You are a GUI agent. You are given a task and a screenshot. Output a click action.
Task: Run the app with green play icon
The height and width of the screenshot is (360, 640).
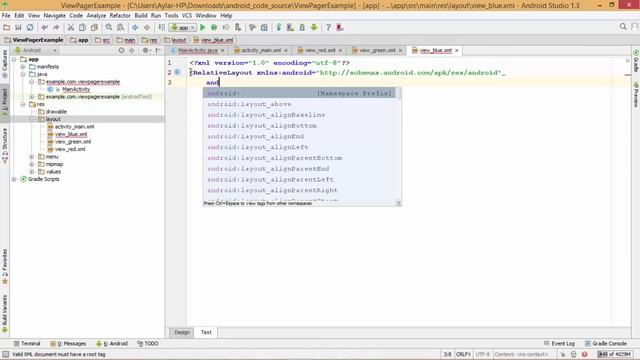coord(202,27)
